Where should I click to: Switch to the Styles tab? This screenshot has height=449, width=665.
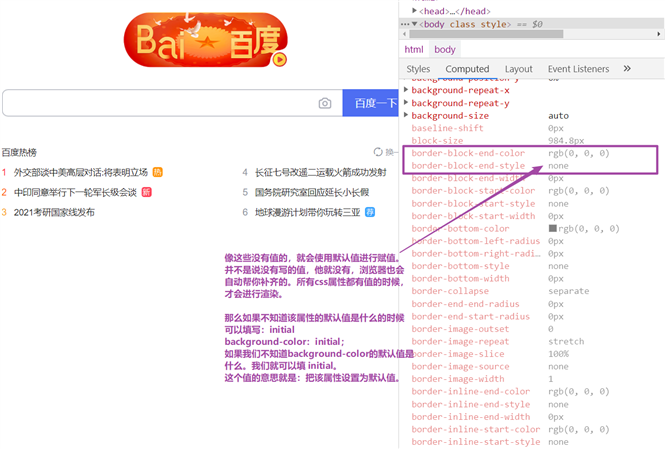418,69
